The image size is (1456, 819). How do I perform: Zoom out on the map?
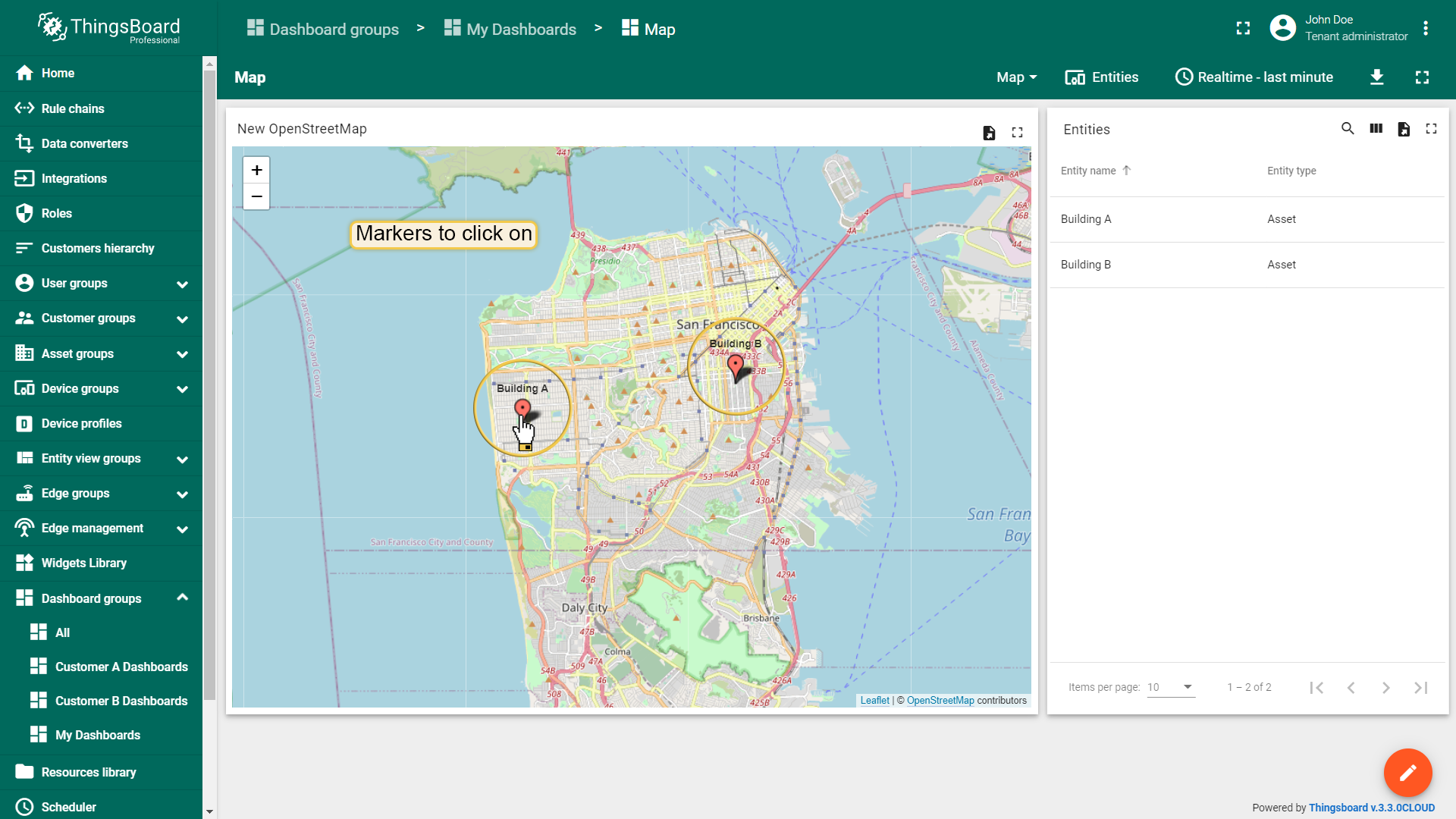click(256, 196)
